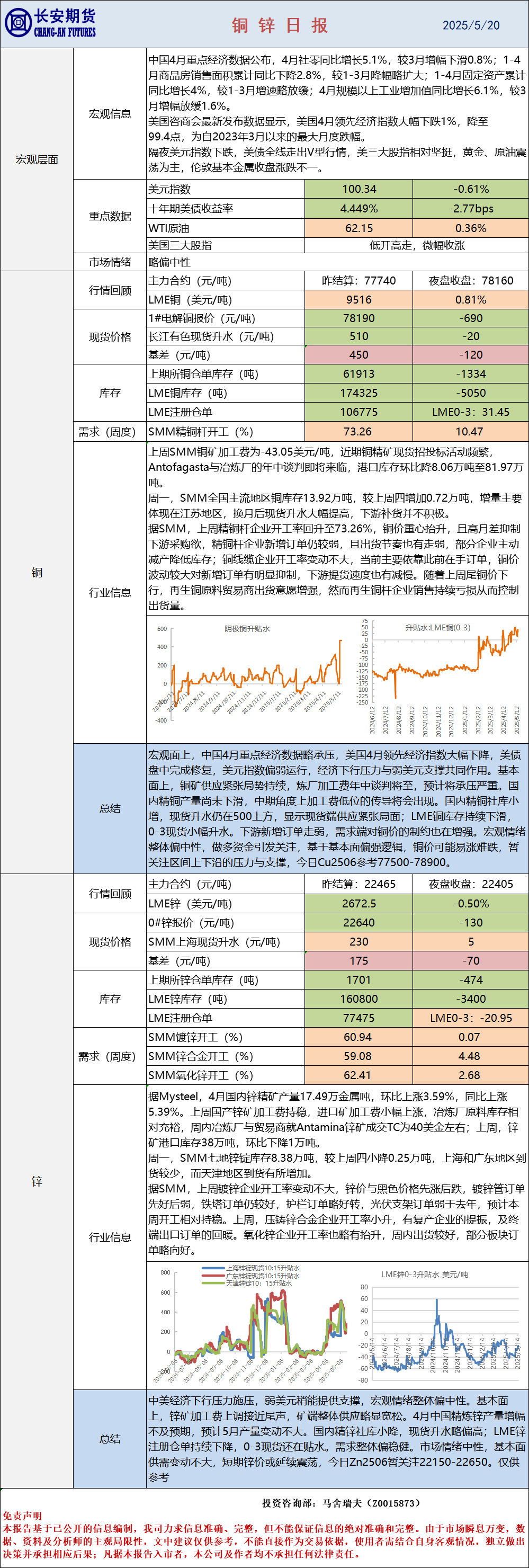Click the 天津锌锭10：15升贴水 legend entry
This screenshot has width=529, height=1568.
point(247,1282)
